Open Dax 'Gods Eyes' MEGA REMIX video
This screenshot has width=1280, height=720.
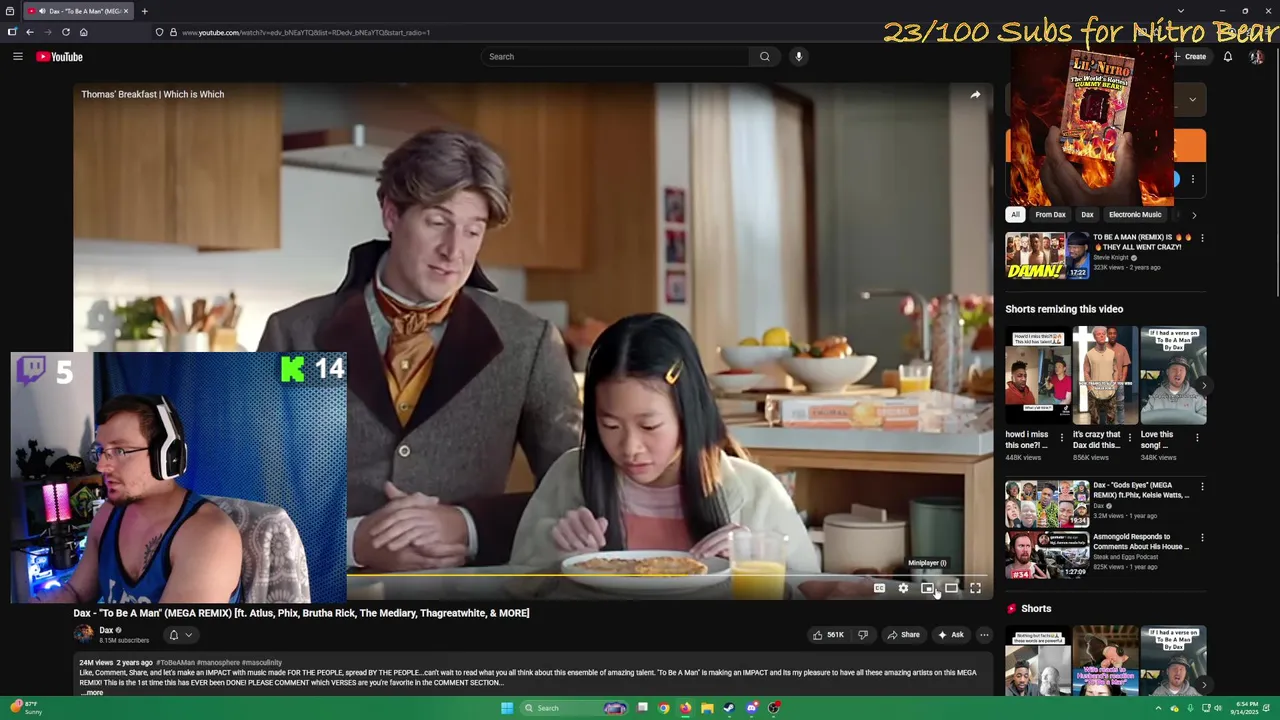[1047, 504]
